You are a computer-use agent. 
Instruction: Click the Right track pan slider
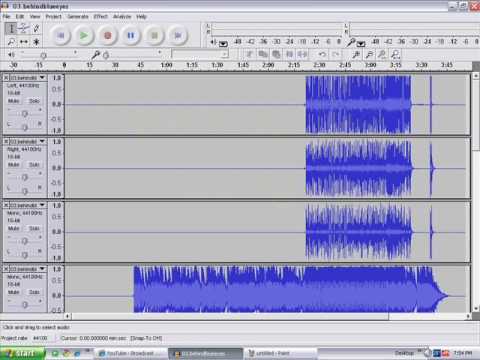(x=25, y=191)
